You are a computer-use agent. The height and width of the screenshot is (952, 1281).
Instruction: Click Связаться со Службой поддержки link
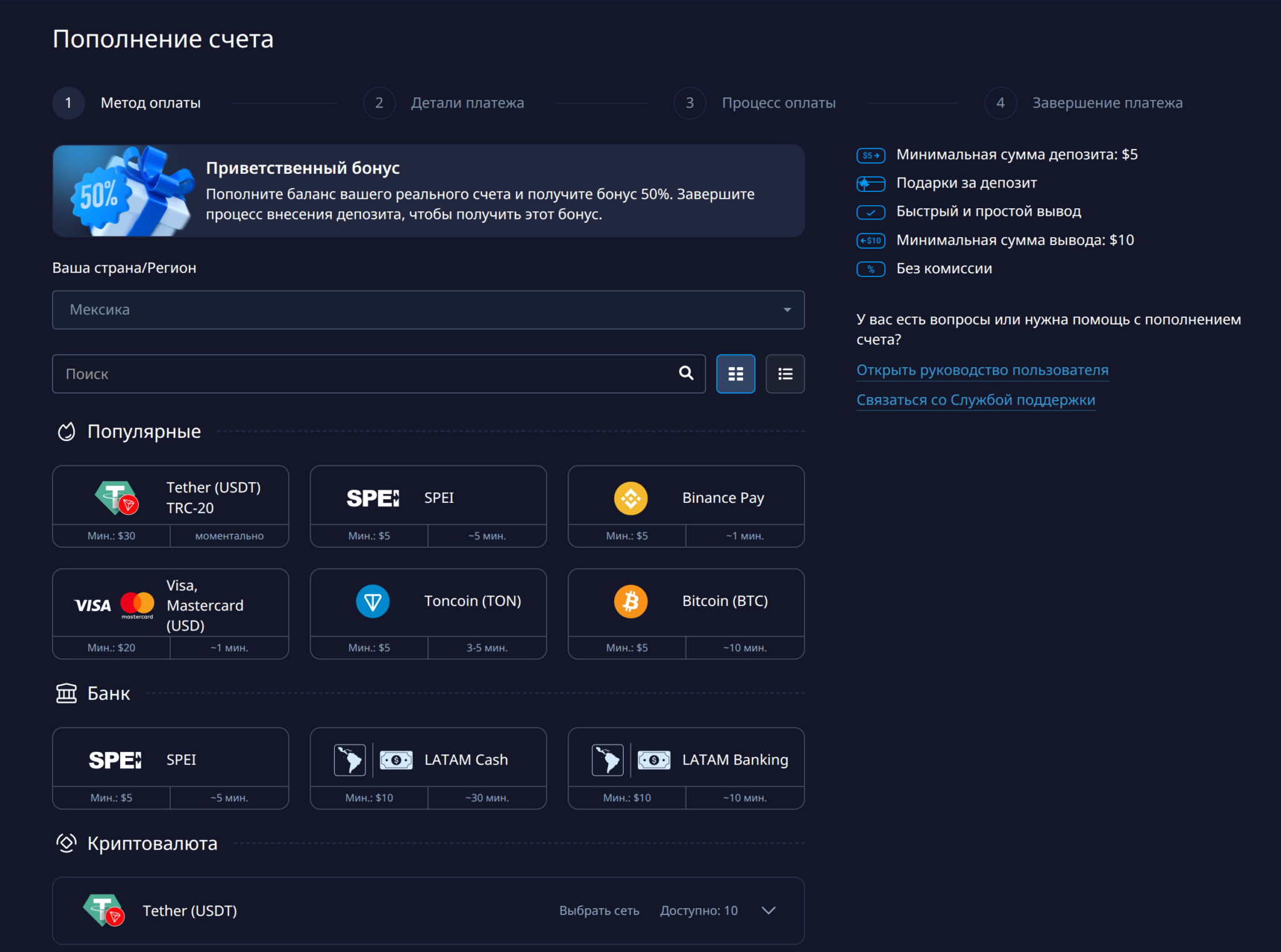coord(975,400)
